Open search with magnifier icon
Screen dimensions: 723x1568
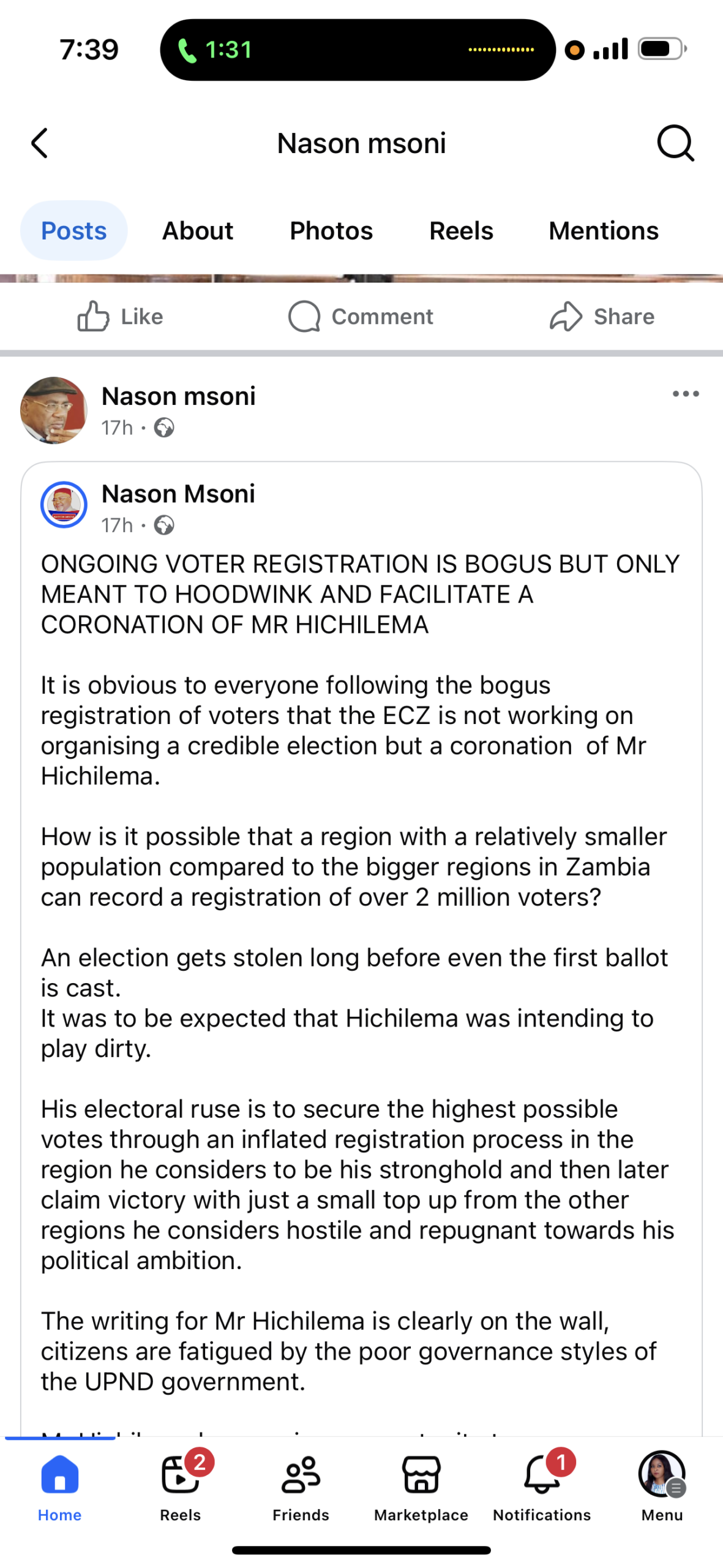(x=675, y=143)
